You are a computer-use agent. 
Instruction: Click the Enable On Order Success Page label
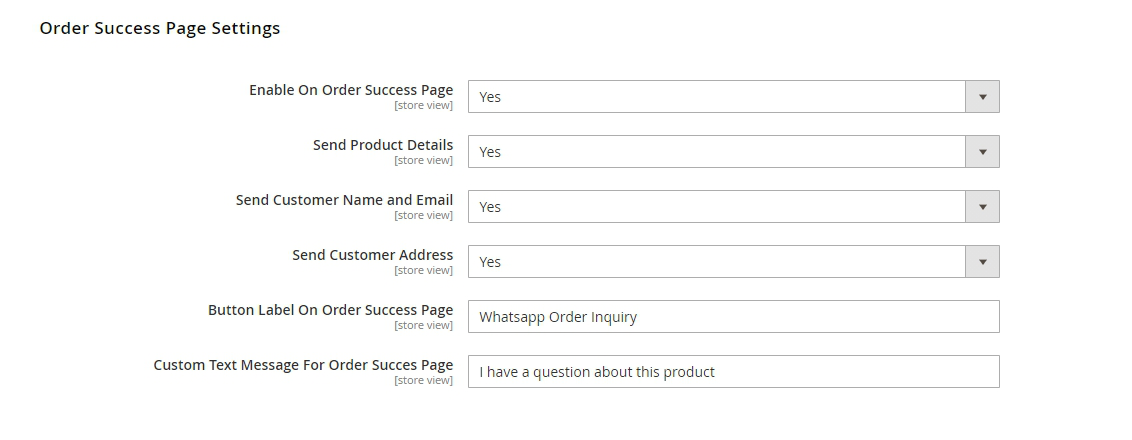(351, 90)
